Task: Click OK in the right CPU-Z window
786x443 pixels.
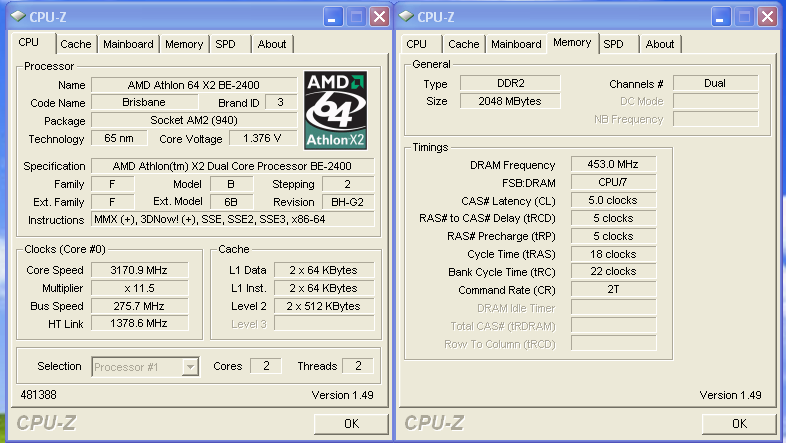Action: 739,424
